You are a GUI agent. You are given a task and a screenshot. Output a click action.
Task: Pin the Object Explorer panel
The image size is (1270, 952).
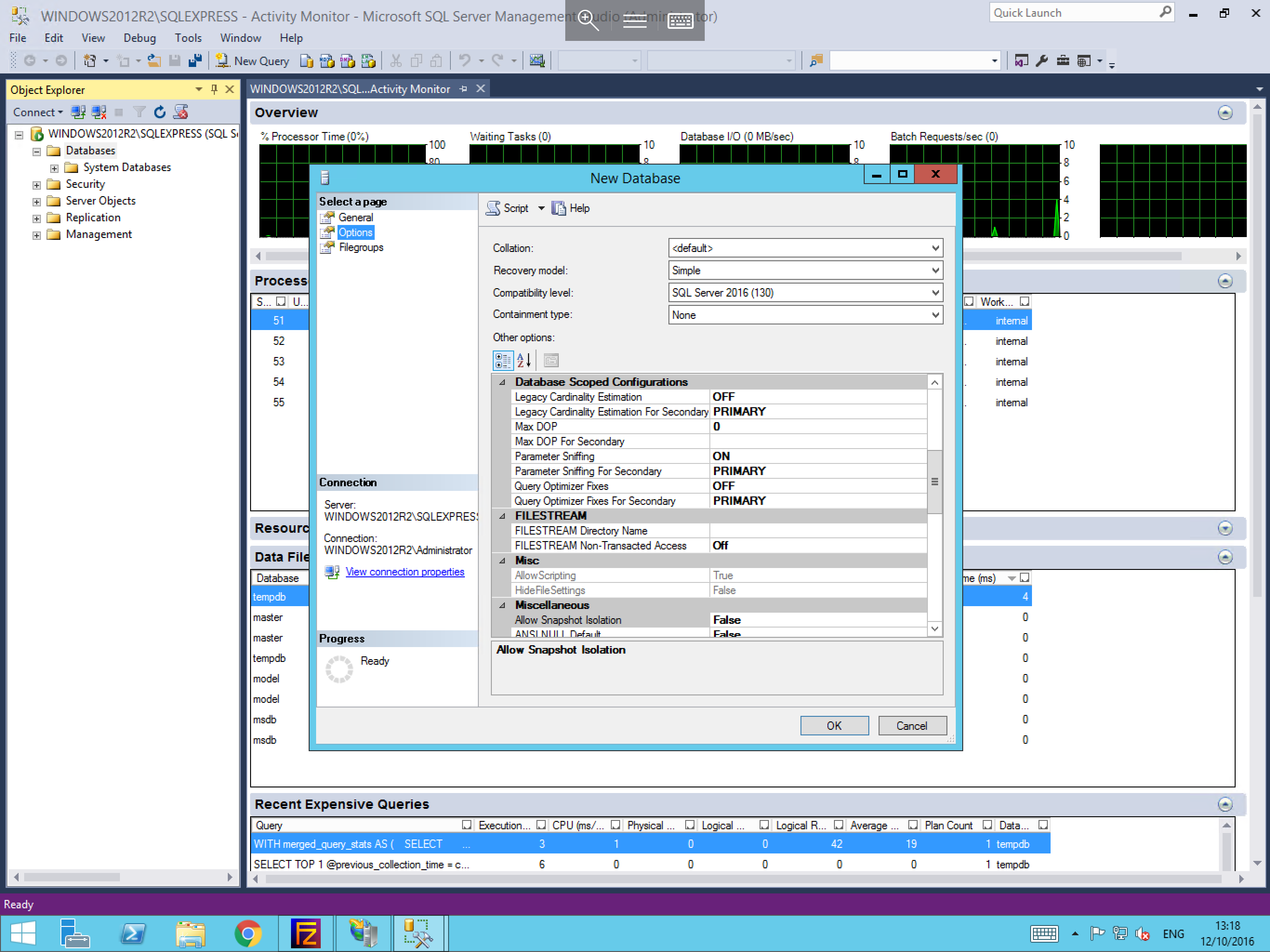point(214,89)
